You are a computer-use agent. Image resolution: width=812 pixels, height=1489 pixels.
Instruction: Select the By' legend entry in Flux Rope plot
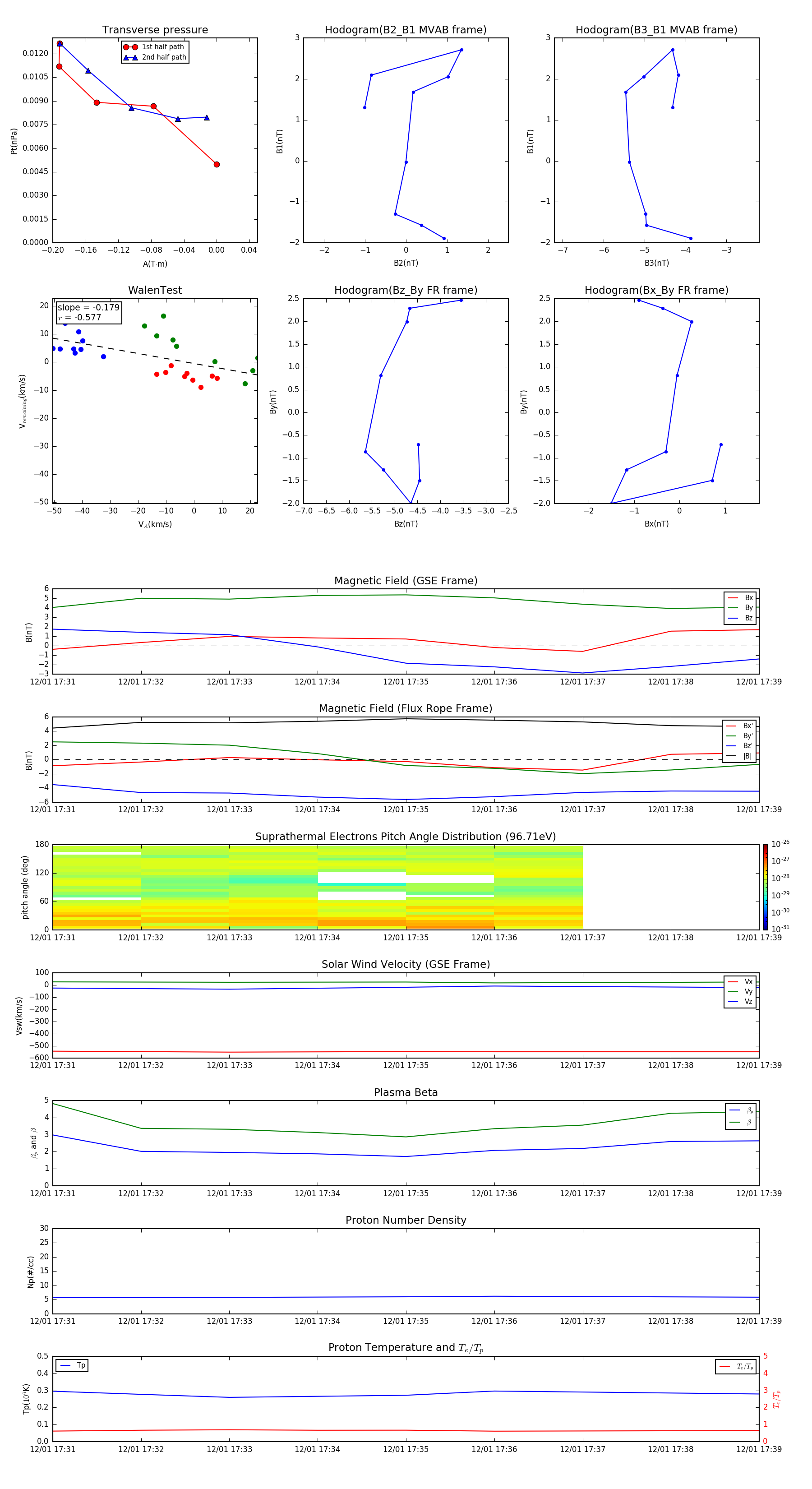point(739,736)
